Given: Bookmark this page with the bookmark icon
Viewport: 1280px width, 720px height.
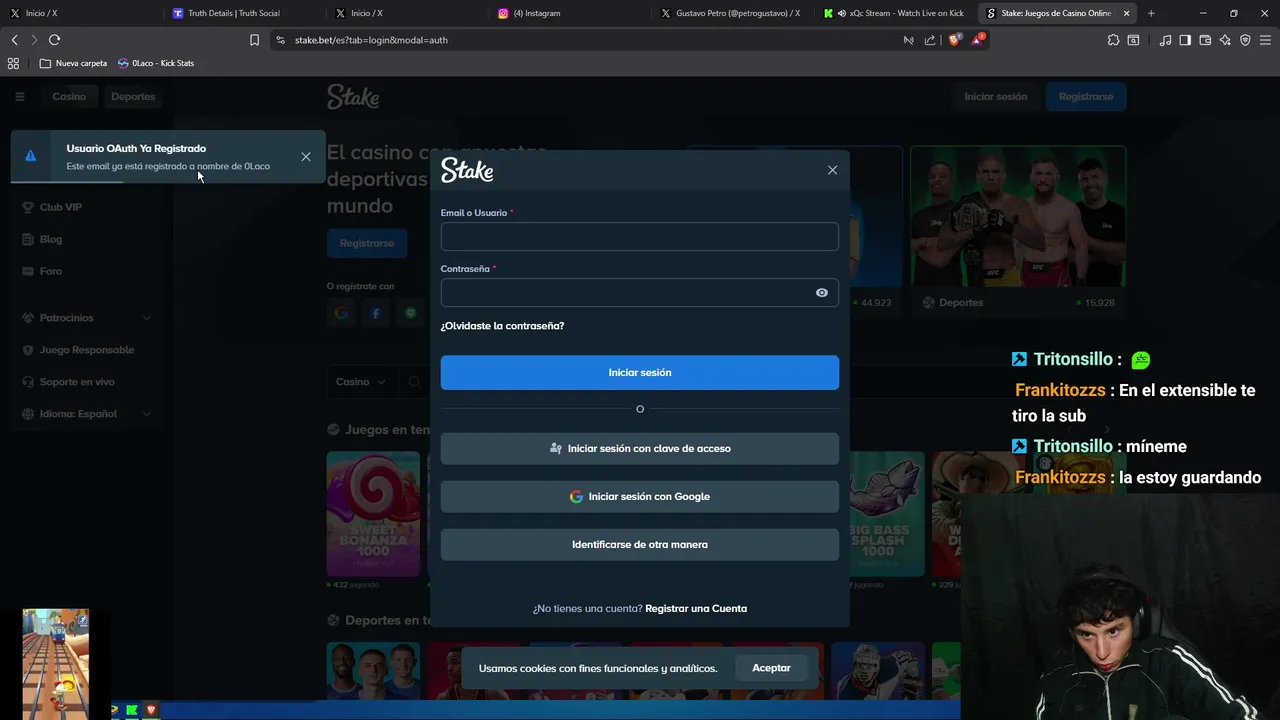Looking at the screenshot, I should coord(254,40).
